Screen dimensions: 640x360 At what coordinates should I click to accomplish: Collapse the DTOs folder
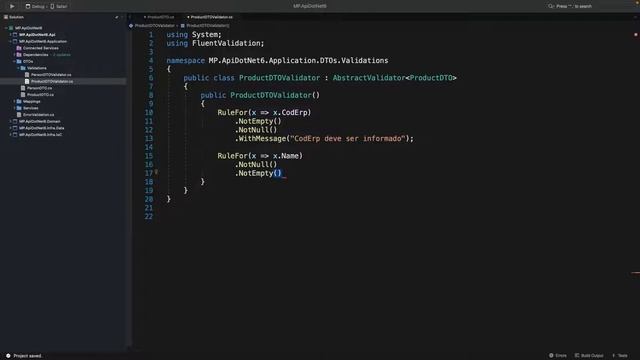point(14,61)
